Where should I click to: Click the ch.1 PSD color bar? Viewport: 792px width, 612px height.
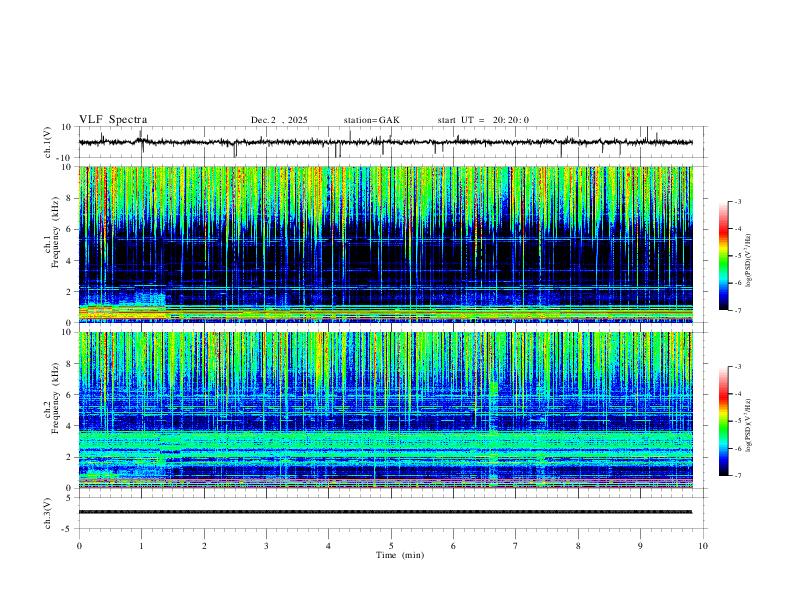(x=723, y=256)
